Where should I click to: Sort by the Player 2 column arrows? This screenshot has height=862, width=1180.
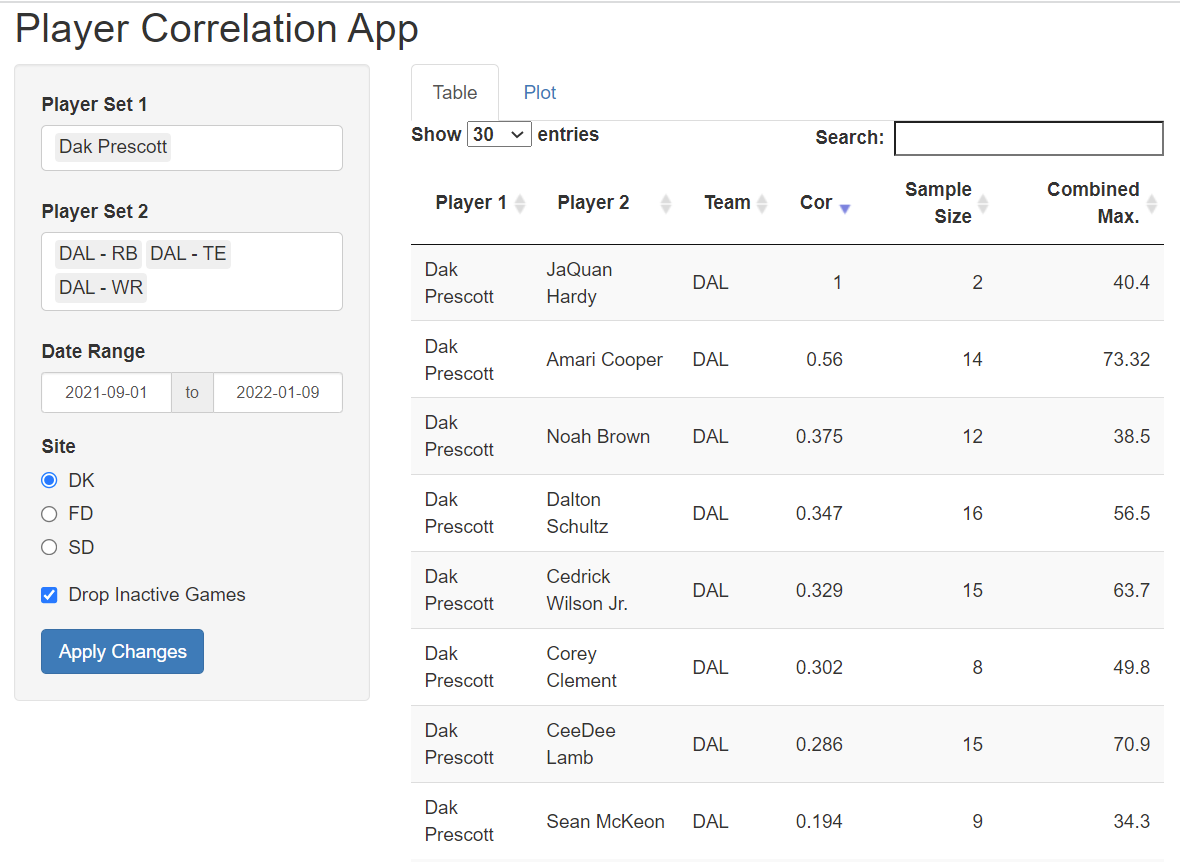pyautogui.click(x=665, y=203)
